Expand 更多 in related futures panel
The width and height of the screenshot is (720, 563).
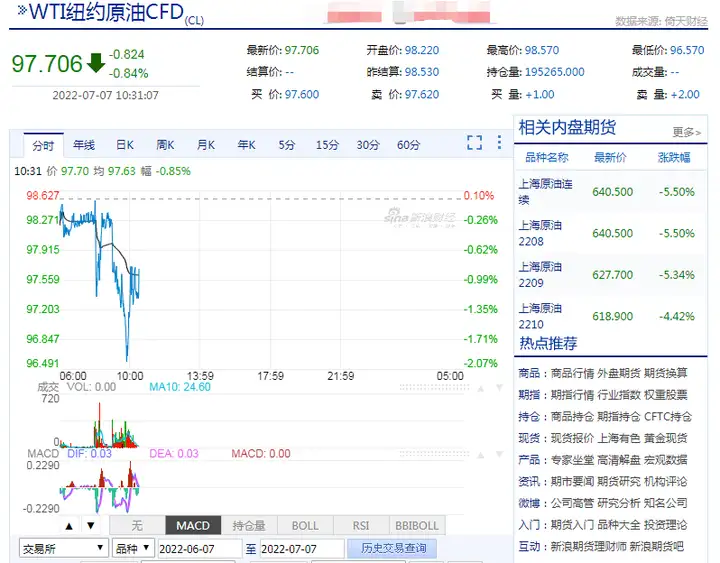tap(686, 132)
